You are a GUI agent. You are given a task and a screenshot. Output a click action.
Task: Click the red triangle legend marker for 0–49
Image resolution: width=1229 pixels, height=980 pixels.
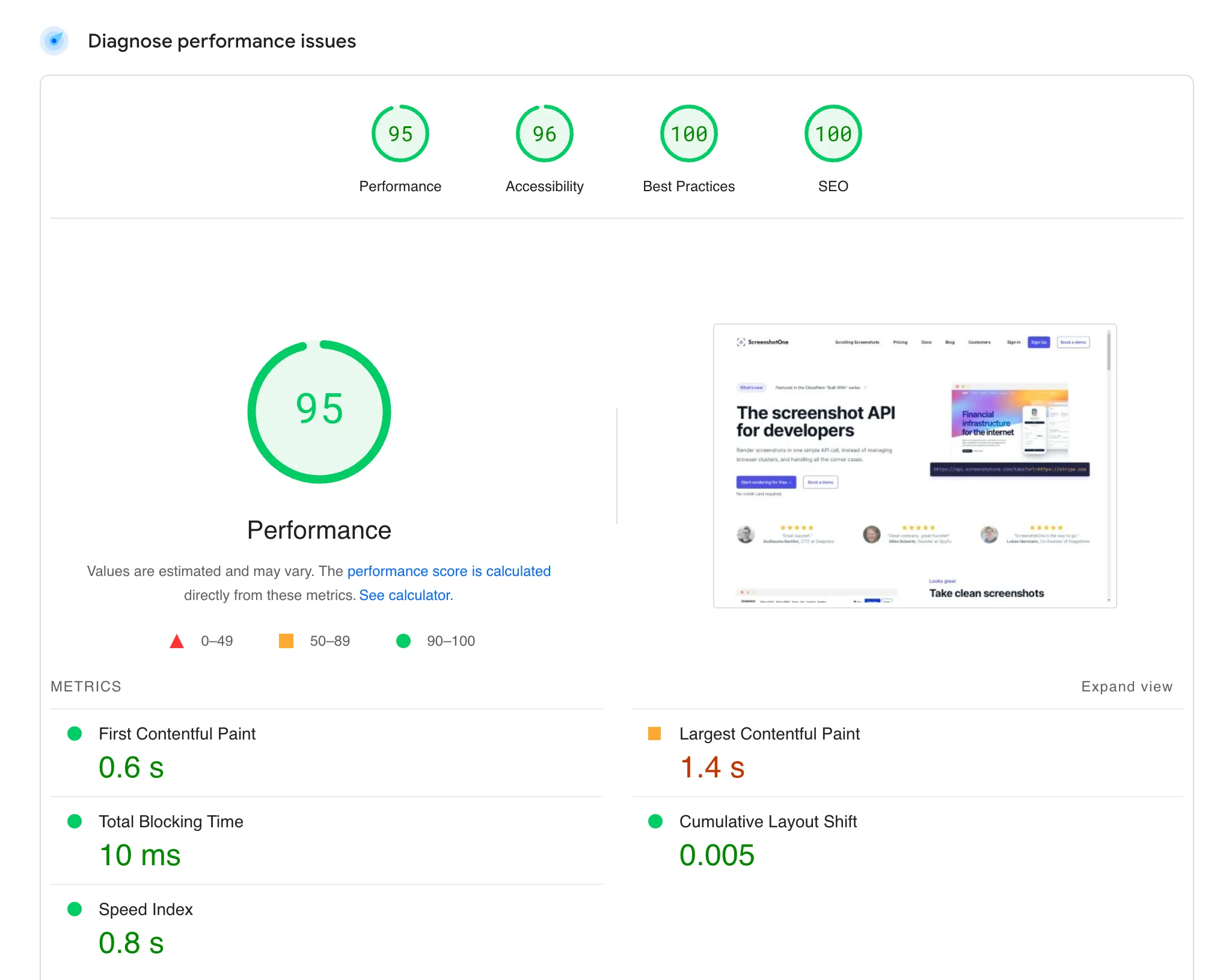[x=177, y=641]
